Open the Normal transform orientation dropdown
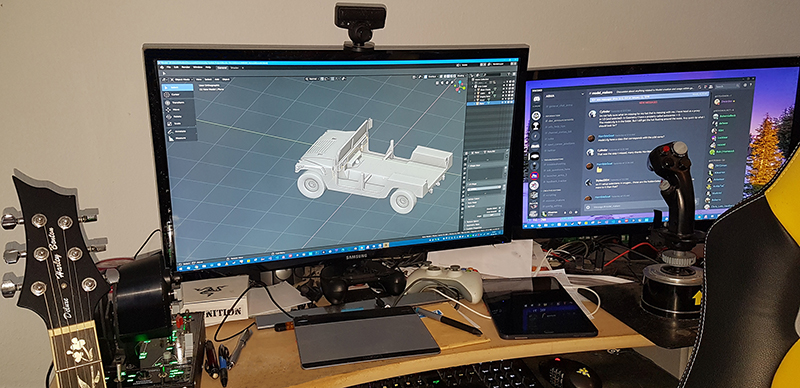This screenshot has height=388, width=800. 312,79
